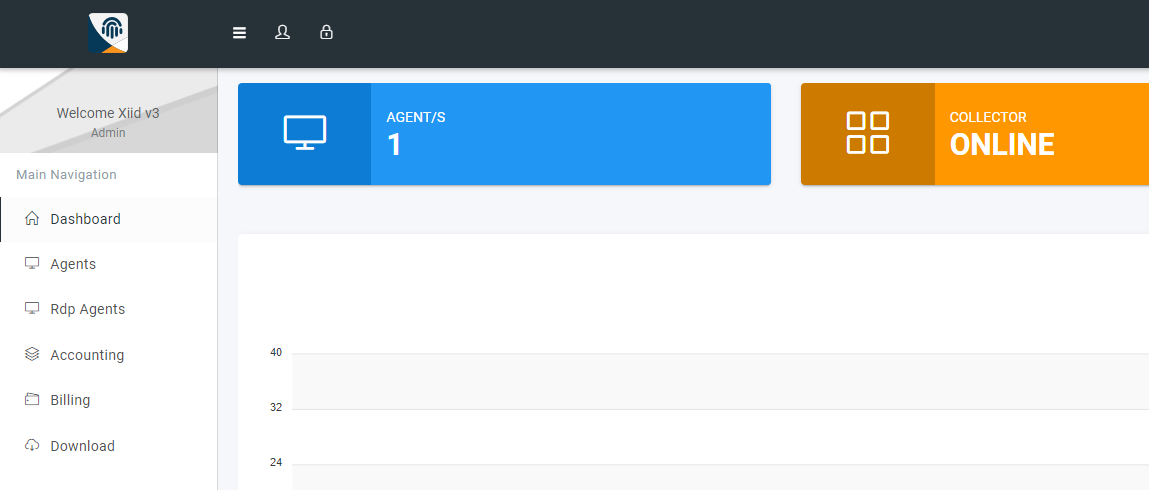Click the large monitor icon on the Agent/s card
This screenshot has width=1149, height=490.
[305, 134]
